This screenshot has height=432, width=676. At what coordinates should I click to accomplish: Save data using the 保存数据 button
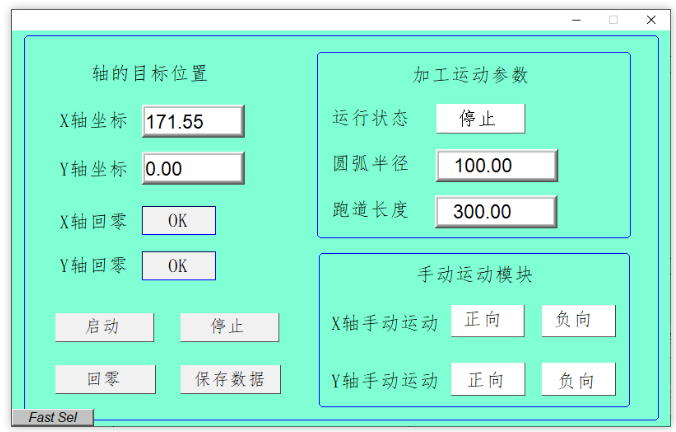click(x=230, y=379)
